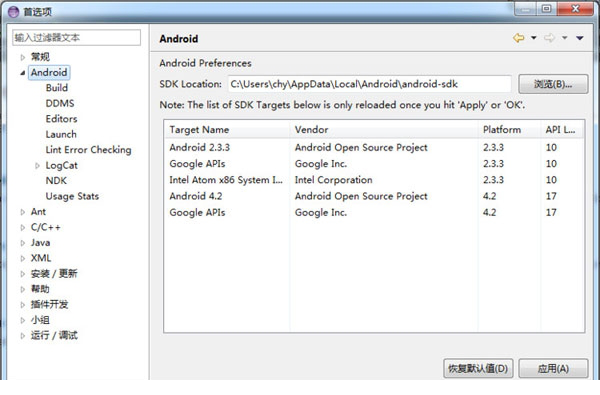Screen dimensions: 600x395
Task: Select the 小组 category label
Action: [40, 320]
